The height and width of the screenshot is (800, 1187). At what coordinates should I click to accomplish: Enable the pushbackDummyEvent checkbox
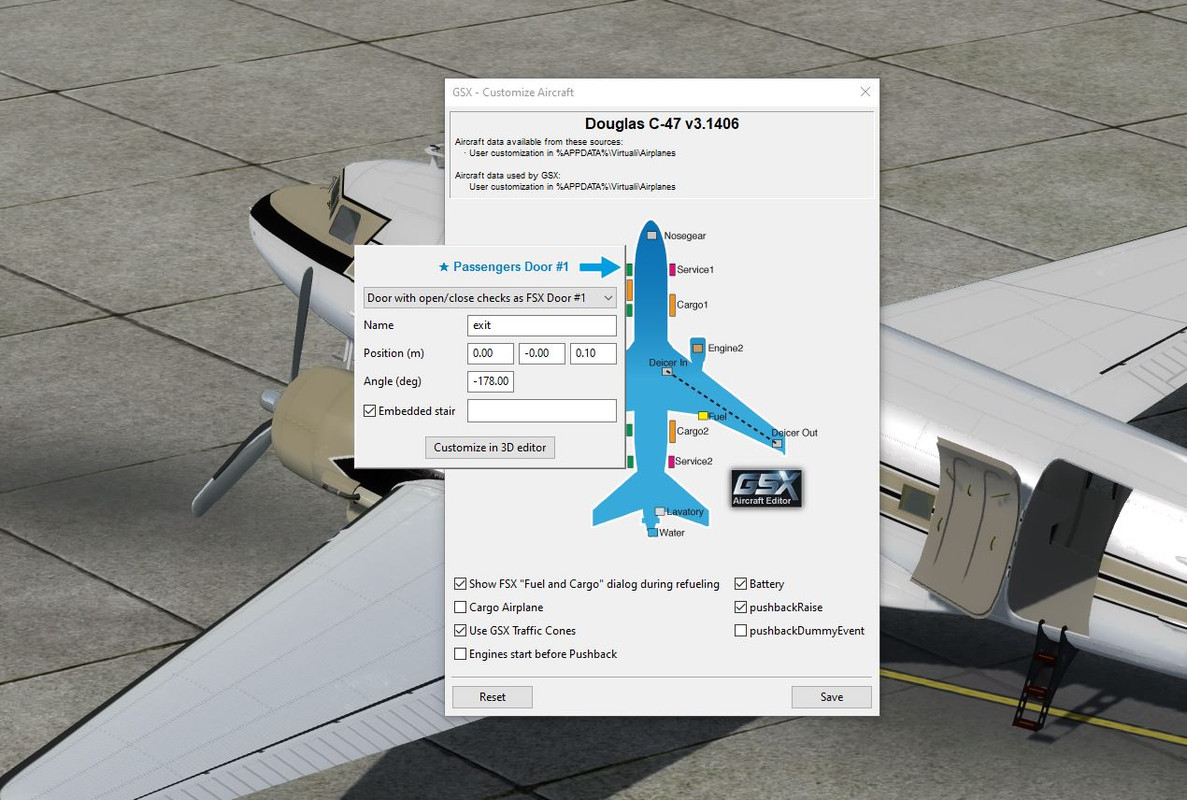740,630
